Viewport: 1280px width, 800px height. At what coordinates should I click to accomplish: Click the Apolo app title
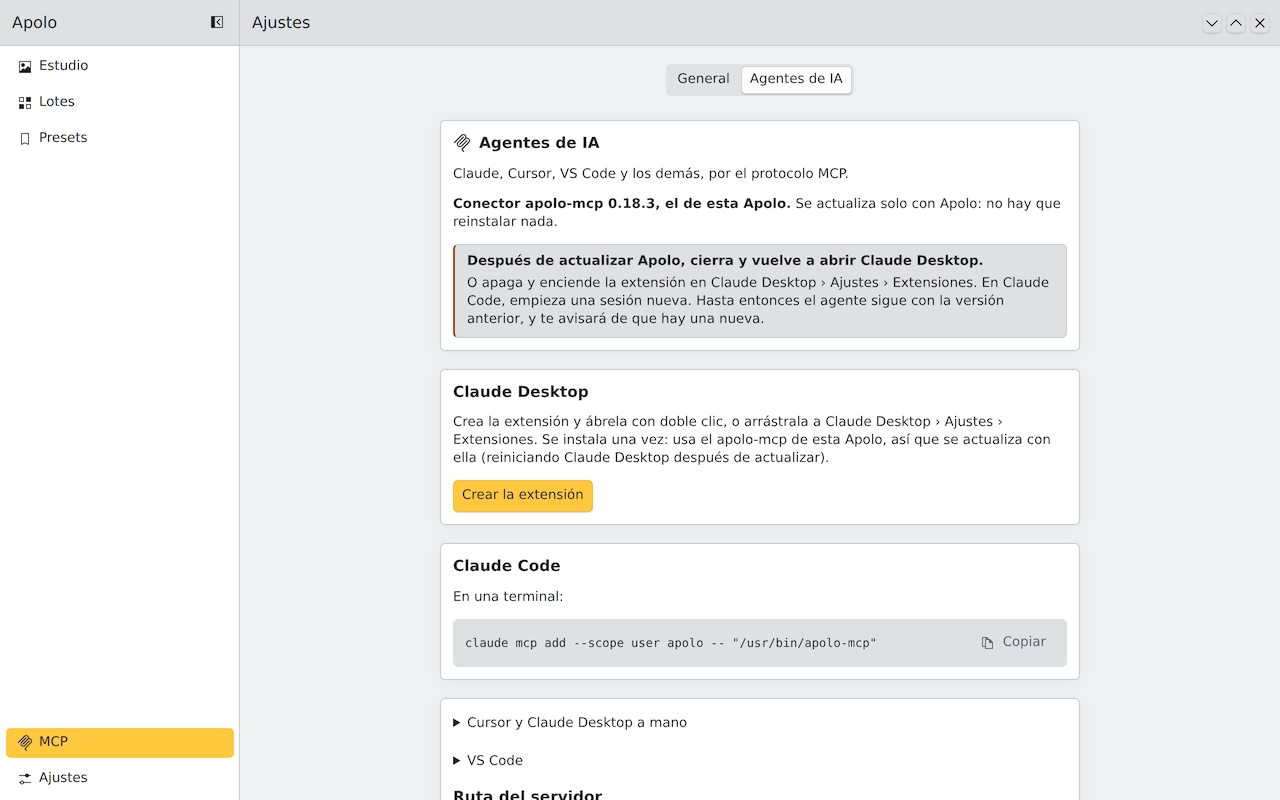point(35,23)
